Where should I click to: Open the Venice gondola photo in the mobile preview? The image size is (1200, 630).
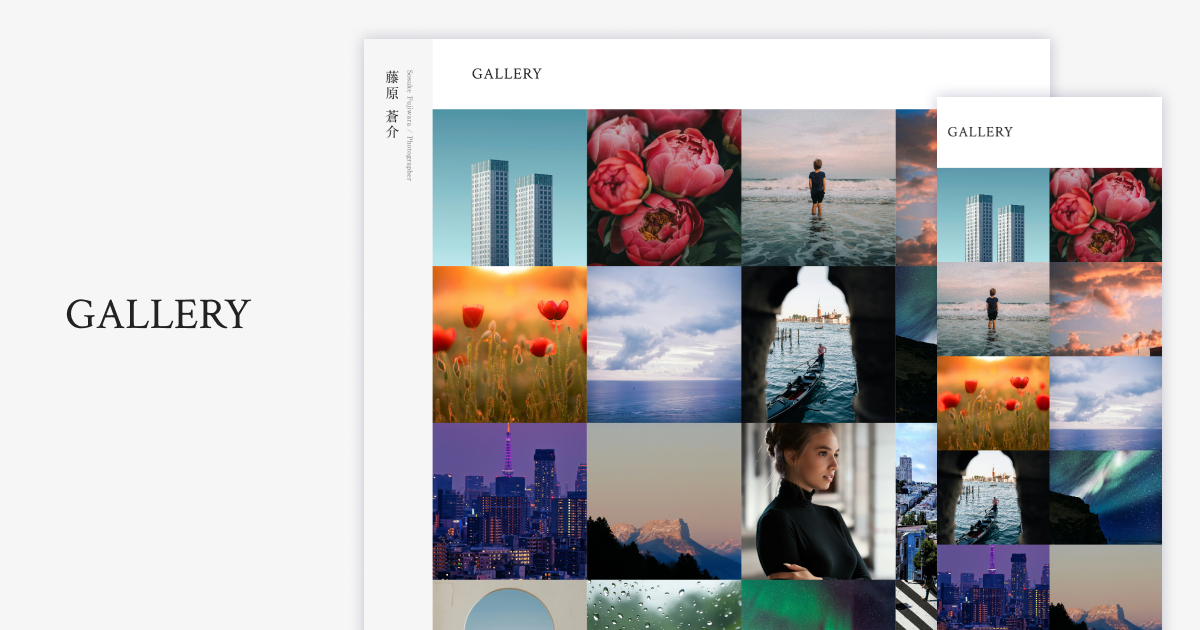coord(993,497)
